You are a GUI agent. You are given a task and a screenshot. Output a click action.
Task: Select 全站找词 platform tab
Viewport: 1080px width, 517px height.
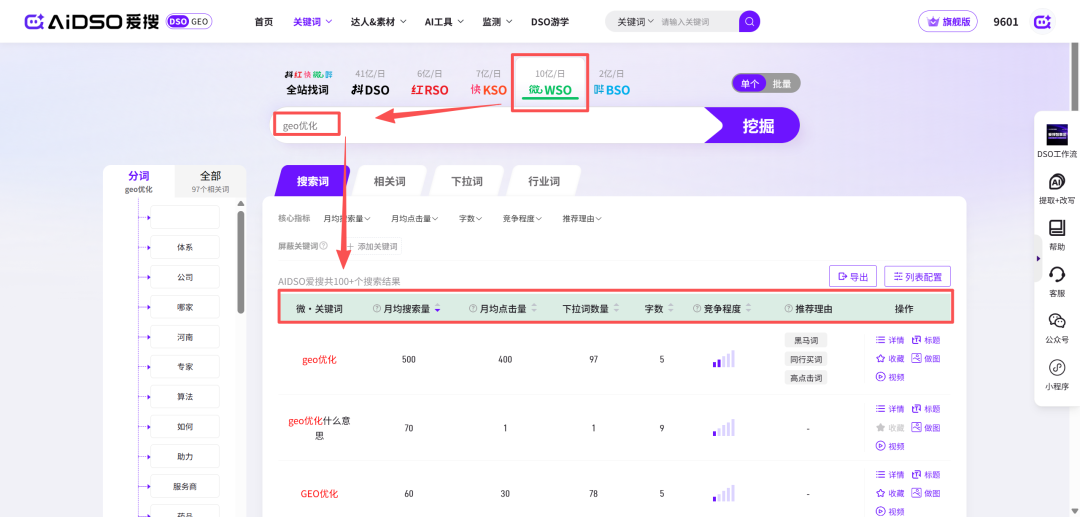(307, 83)
